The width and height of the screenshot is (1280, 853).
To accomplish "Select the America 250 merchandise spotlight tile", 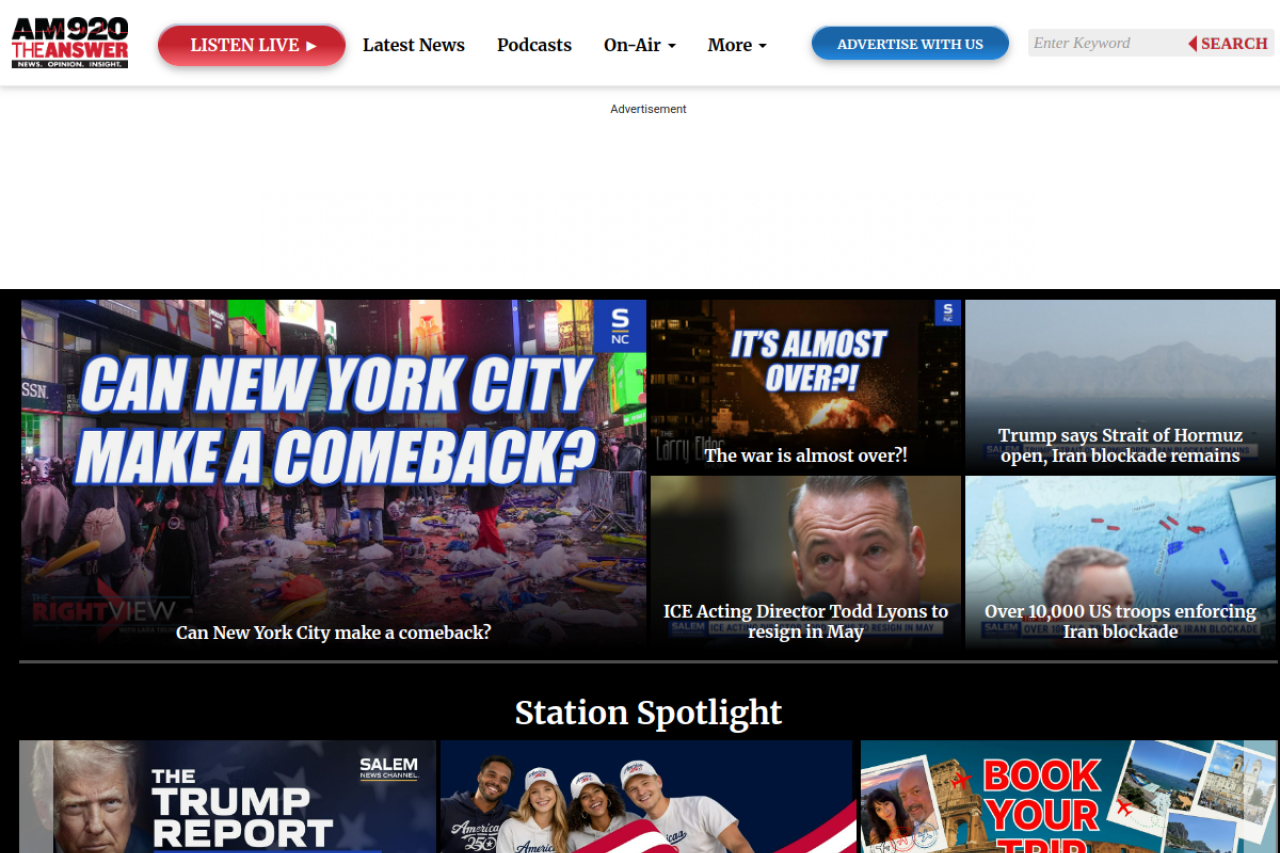I will point(646,796).
